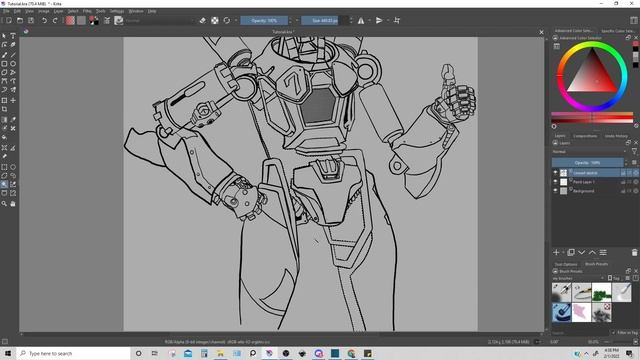
Task: Select the Zoom tool in toolbox
Action: pyautogui.click(x=4, y=203)
